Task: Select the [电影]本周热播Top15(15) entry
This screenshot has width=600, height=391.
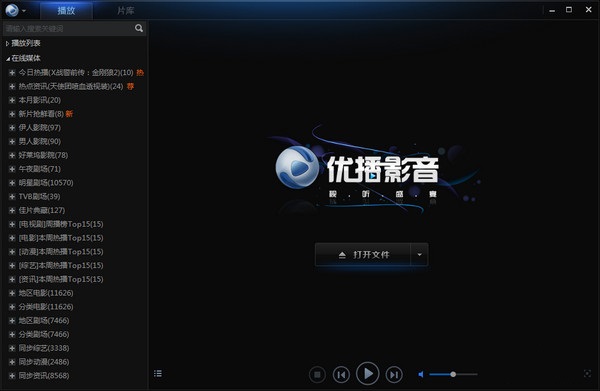Action: [x=61, y=238]
